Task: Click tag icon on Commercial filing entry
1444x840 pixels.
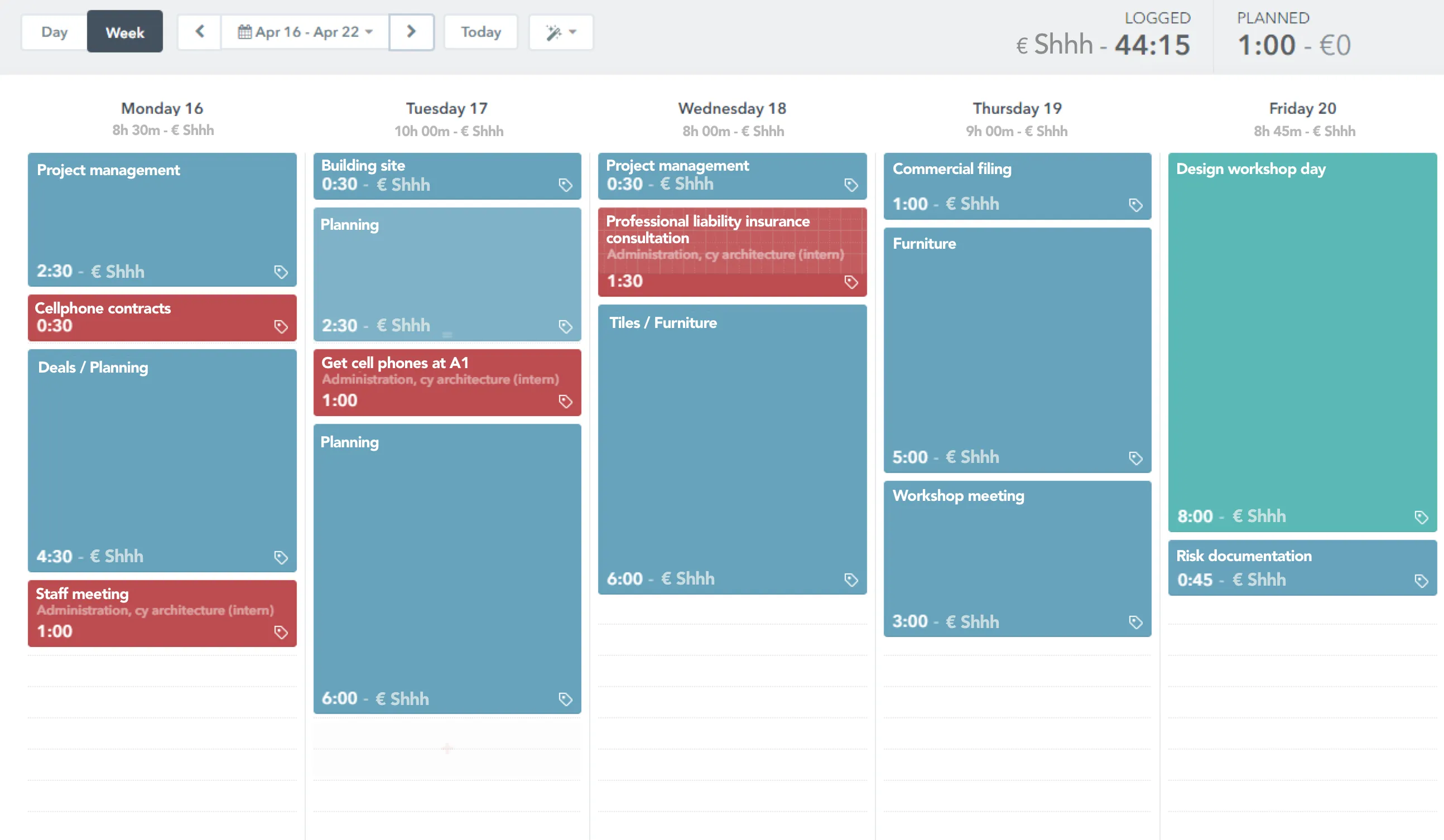Action: point(1135,205)
